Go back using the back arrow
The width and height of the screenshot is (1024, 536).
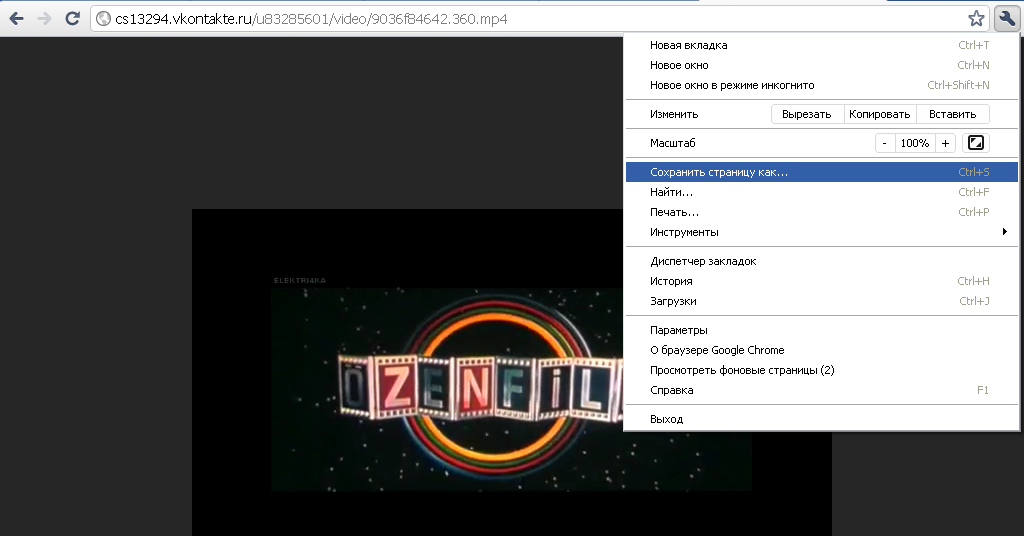click(x=16, y=18)
